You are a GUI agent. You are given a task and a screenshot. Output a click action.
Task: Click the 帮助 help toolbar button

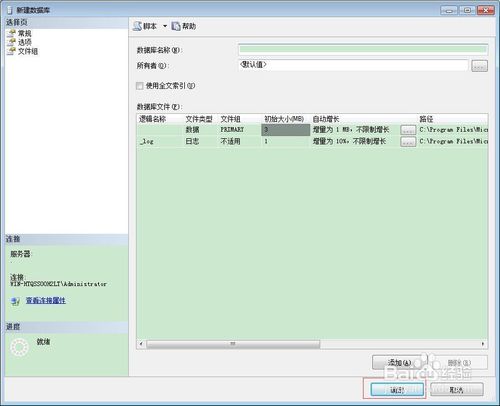pos(184,26)
